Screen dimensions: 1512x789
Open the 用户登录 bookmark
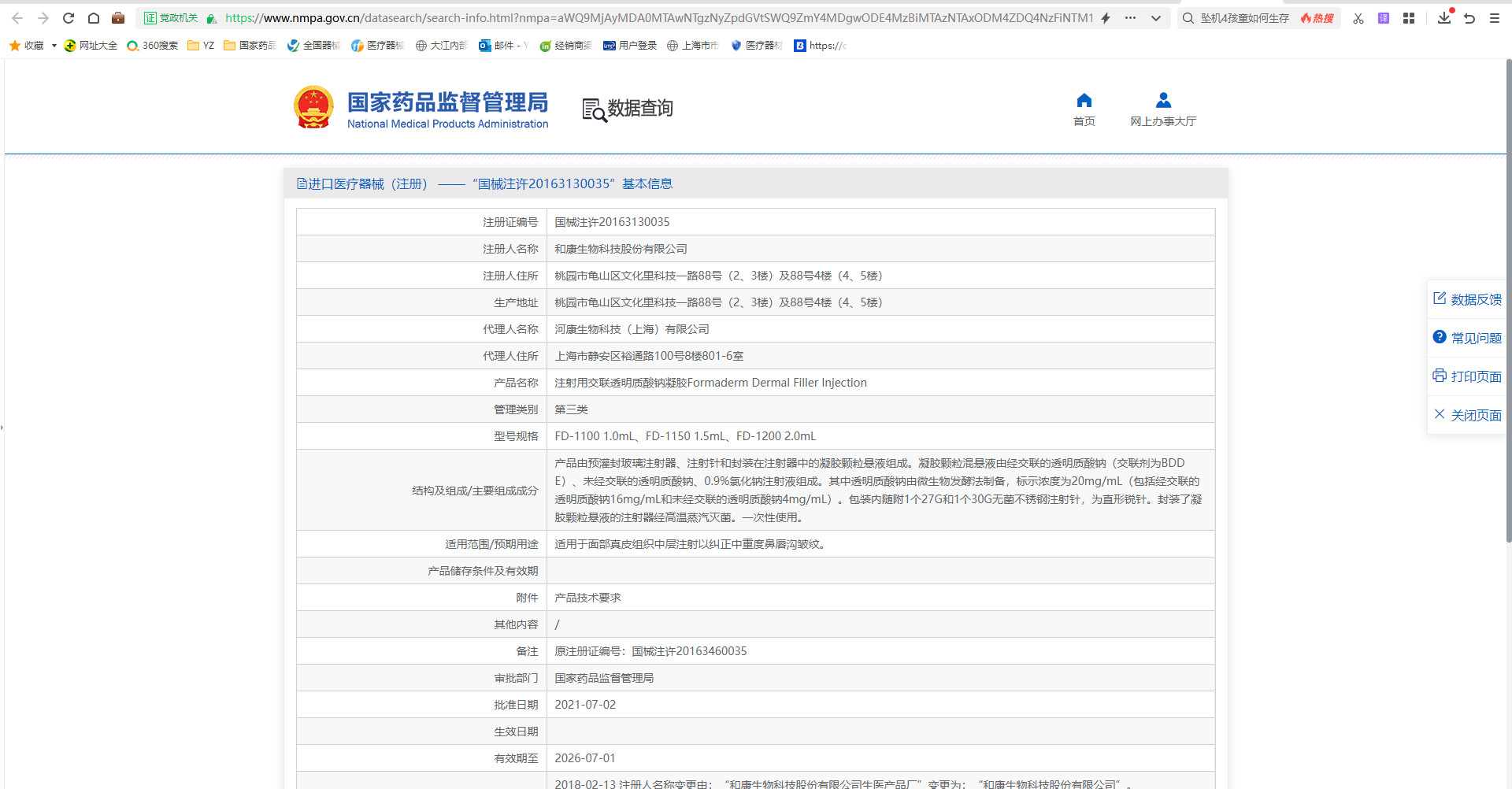point(630,46)
